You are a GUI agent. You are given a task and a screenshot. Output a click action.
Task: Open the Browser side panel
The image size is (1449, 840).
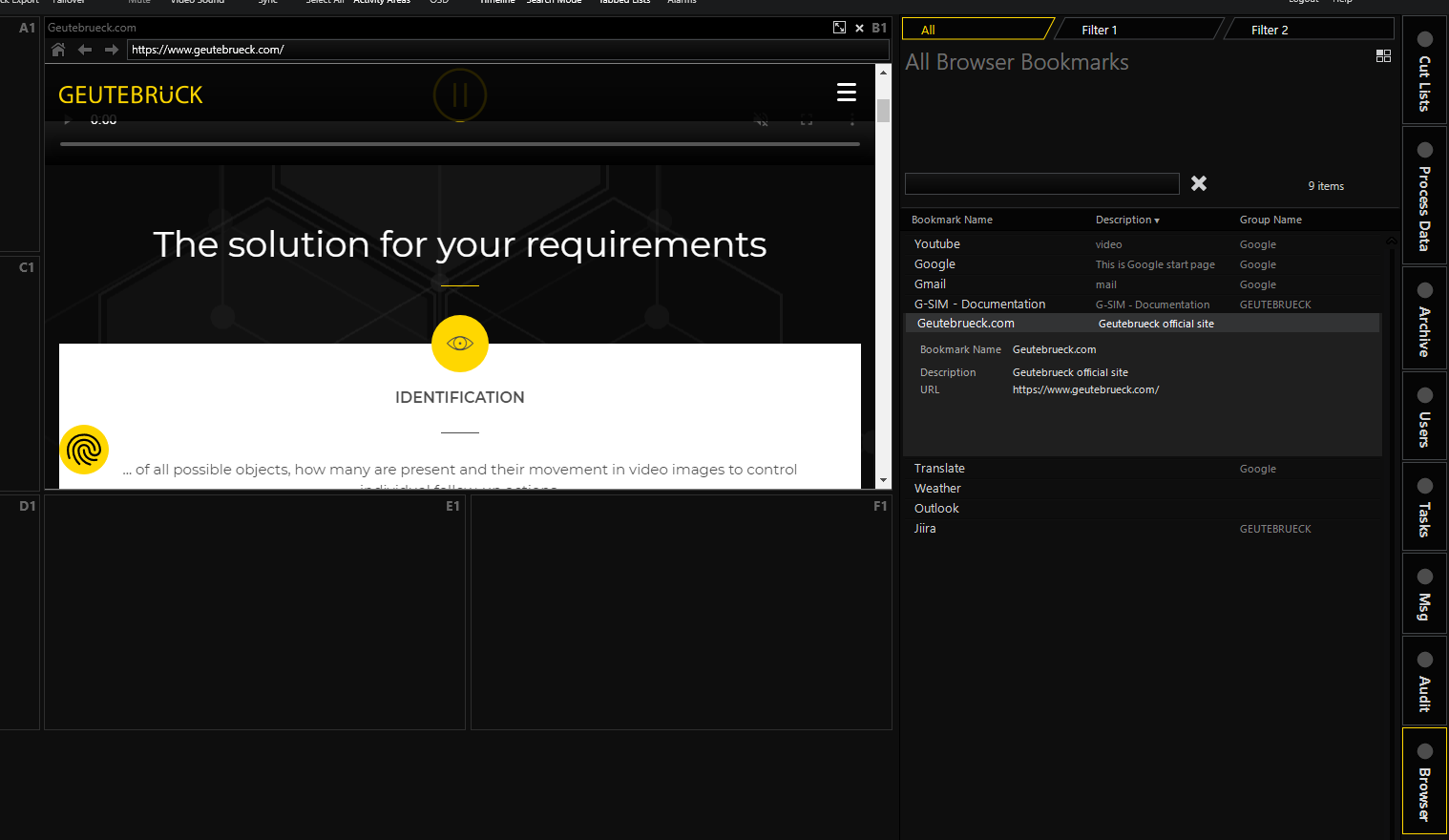(x=1424, y=781)
